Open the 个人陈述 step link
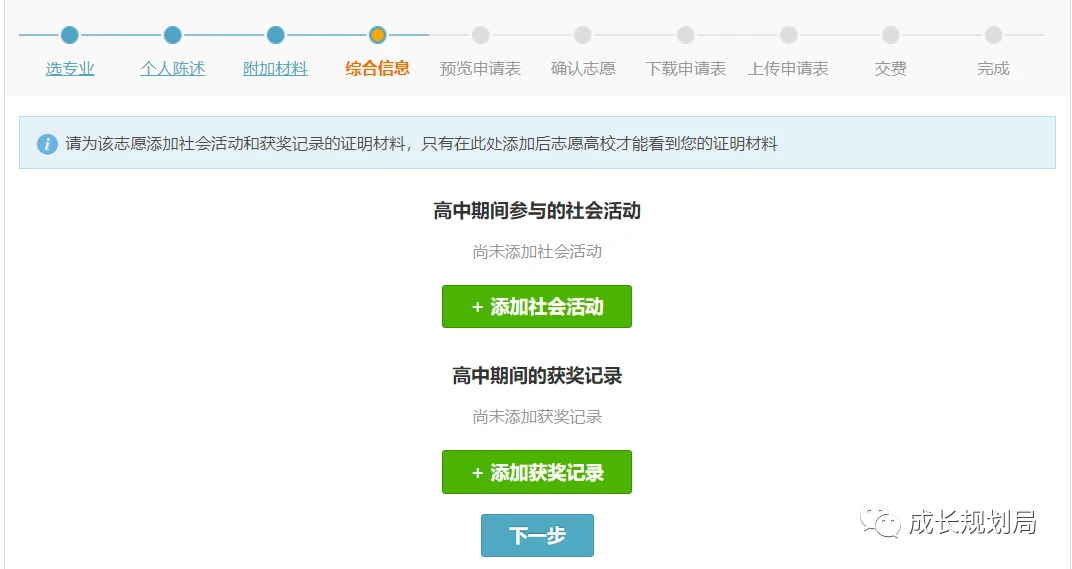 [x=172, y=68]
